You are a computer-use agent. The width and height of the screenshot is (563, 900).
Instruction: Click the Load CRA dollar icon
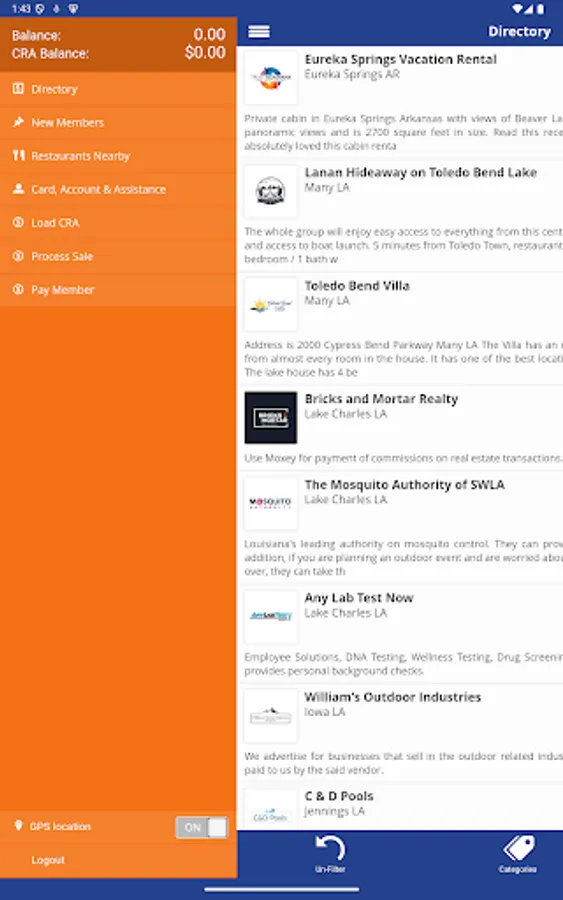click(x=18, y=222)
